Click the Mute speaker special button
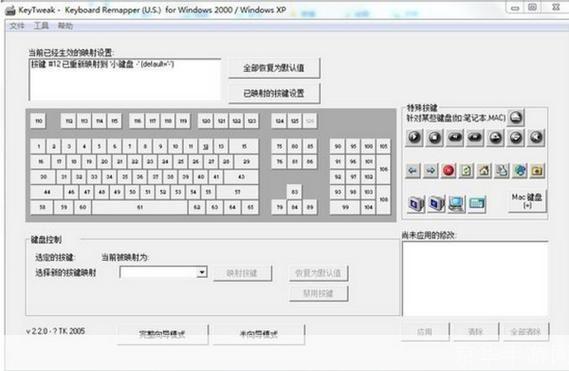This screenshot has height=371, width=569. point(536,138)
